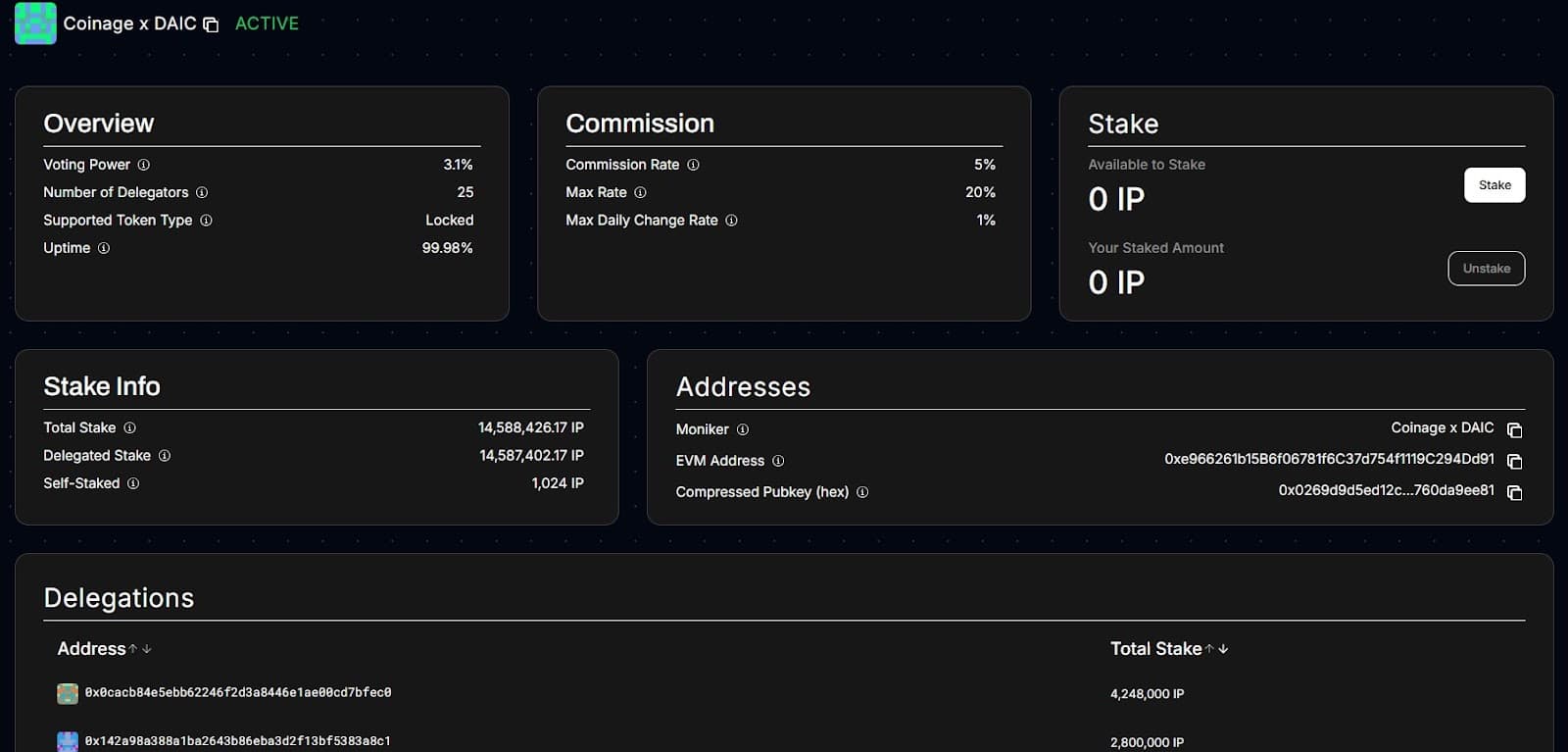
Task: Show info tooltip for Supported Token Type
Action: 206,221
